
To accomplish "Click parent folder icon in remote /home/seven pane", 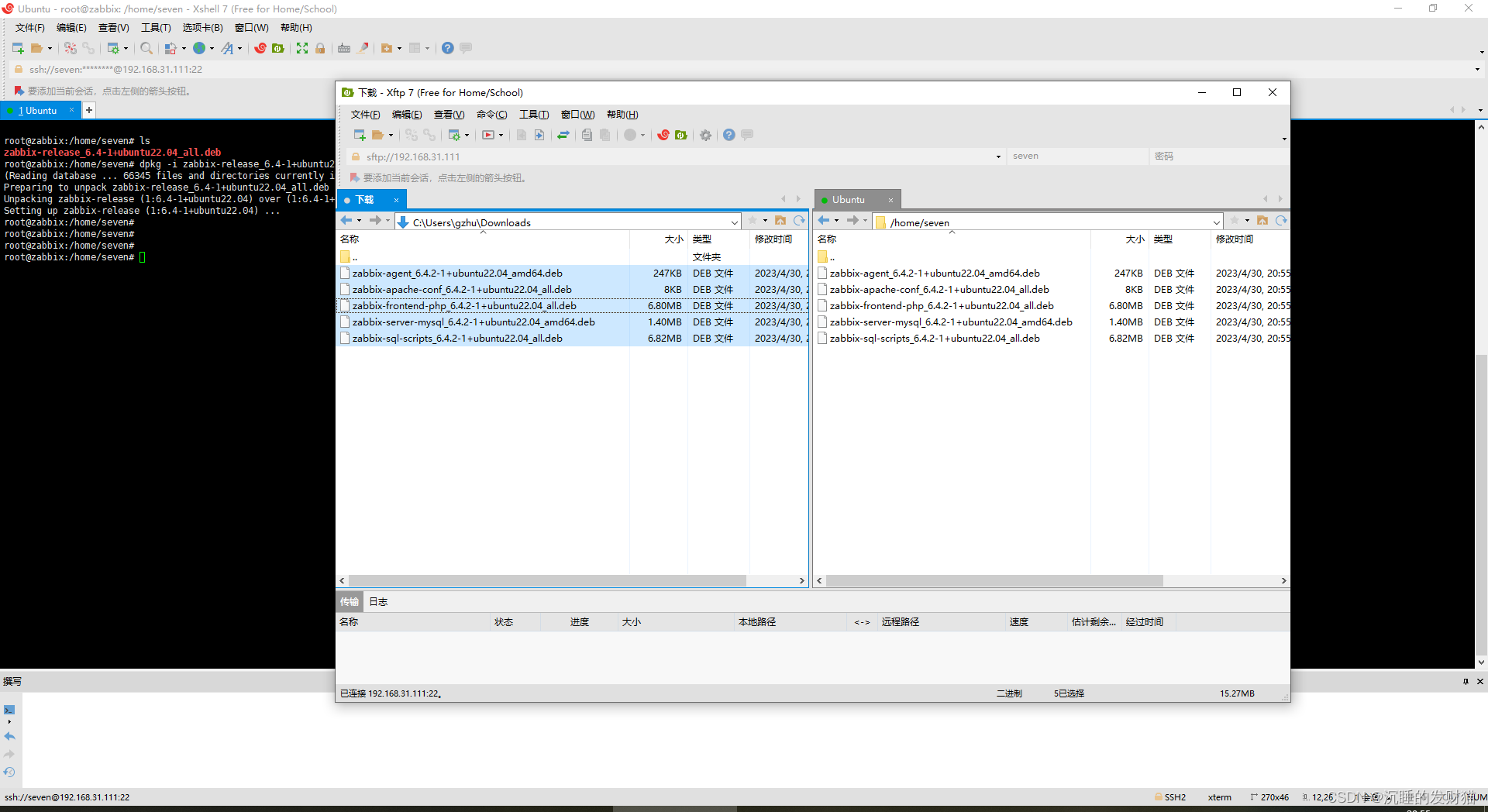I will tap(1262, 221).
